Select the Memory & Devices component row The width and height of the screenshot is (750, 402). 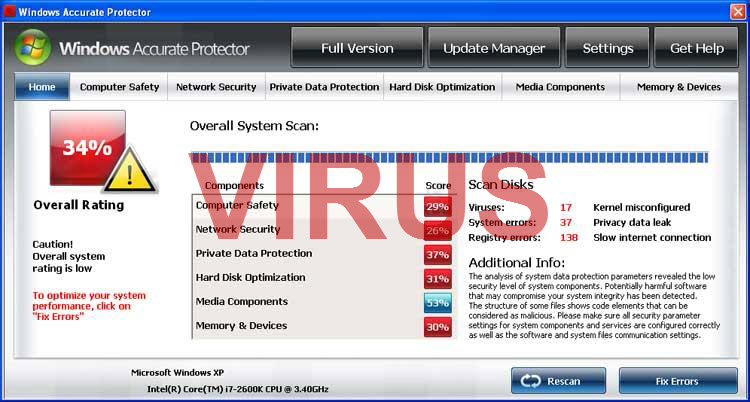(324, 326)
